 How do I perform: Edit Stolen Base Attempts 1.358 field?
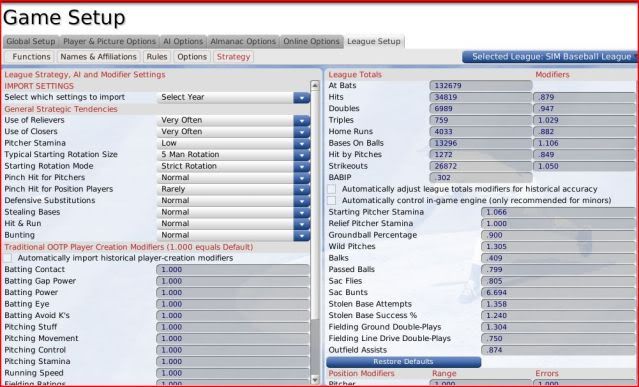pyautogui.click(x=559, y=304)
